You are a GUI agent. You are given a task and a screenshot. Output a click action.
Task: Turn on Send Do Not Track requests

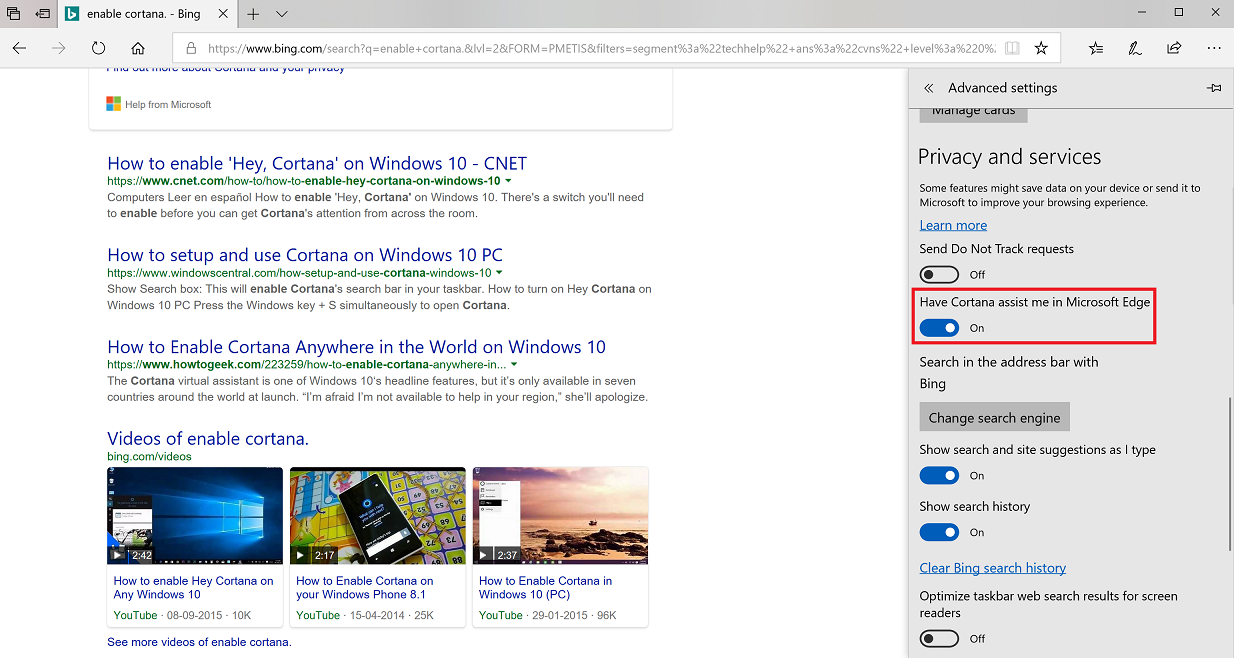(x=939, y=274)
